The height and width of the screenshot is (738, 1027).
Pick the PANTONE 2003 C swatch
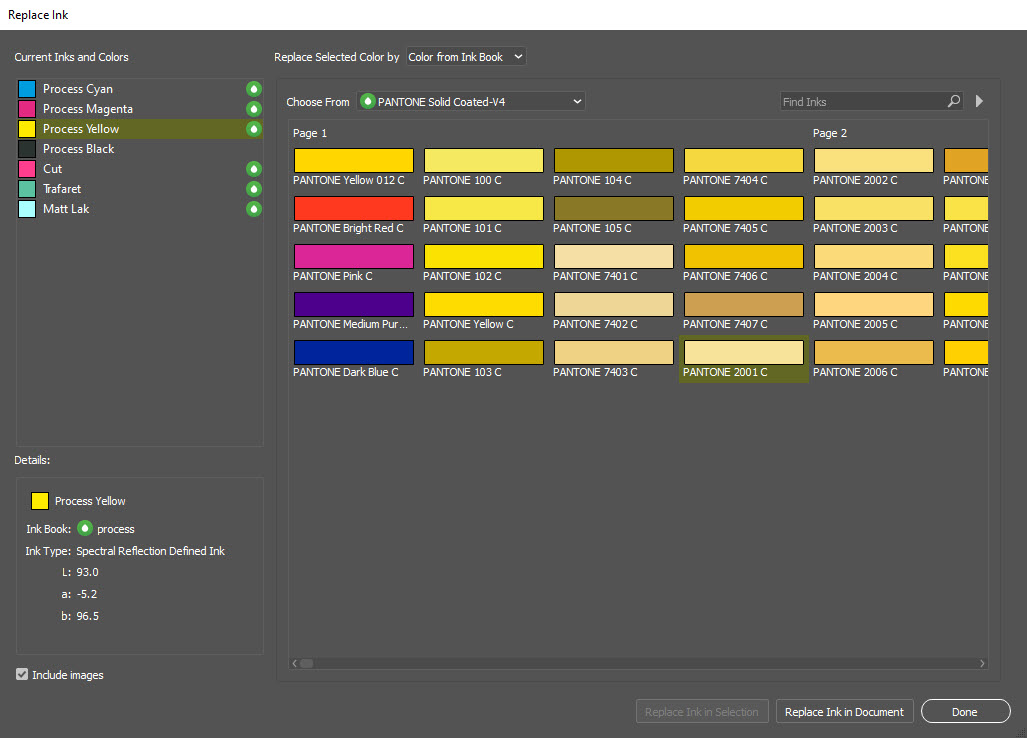tap(874, 208)
